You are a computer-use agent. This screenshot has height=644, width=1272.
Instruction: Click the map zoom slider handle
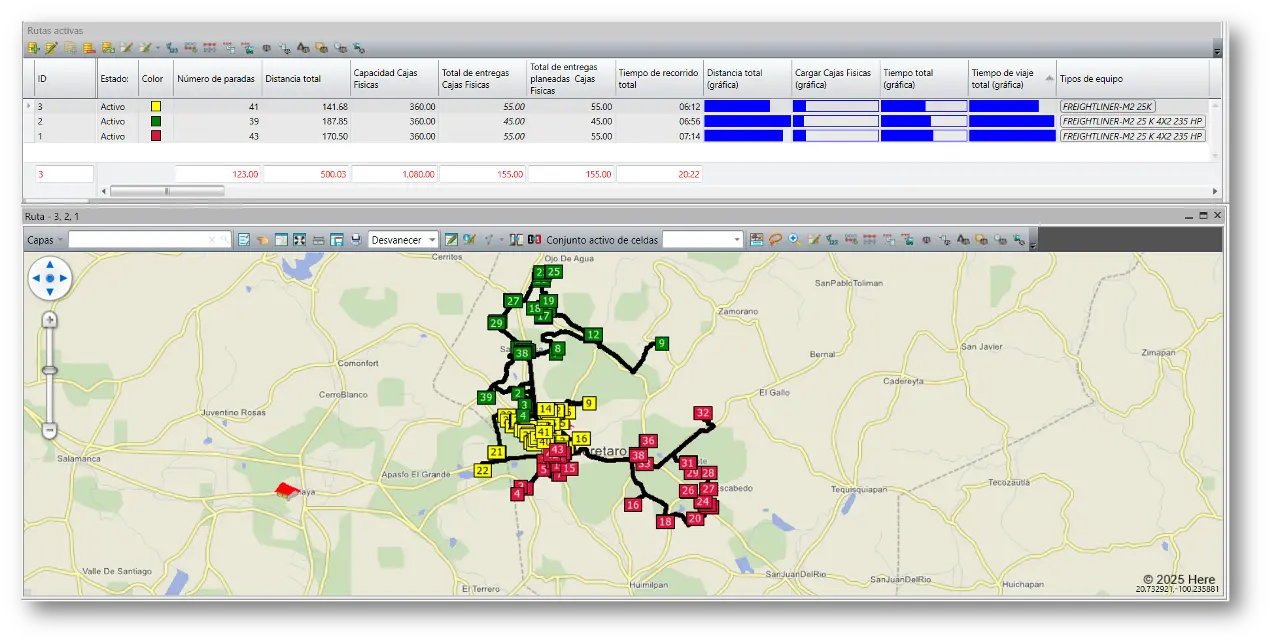pos(50,370)
